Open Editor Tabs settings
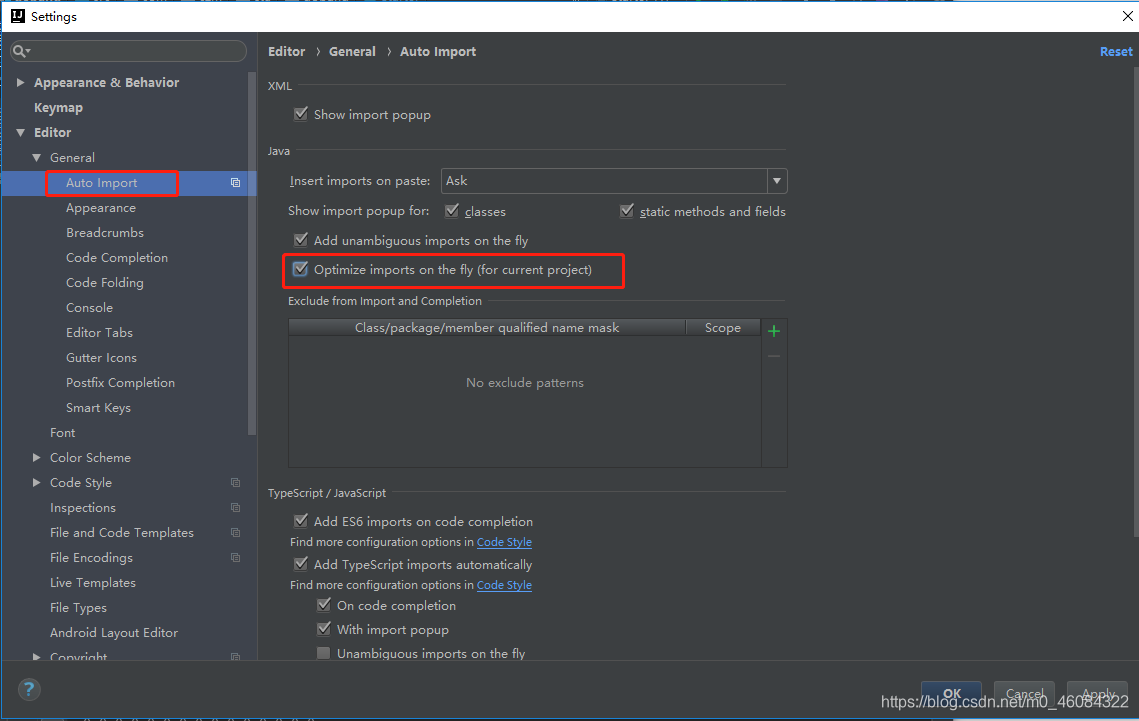The width and height of the screenshot is (1139, 721). coord(100,333)
